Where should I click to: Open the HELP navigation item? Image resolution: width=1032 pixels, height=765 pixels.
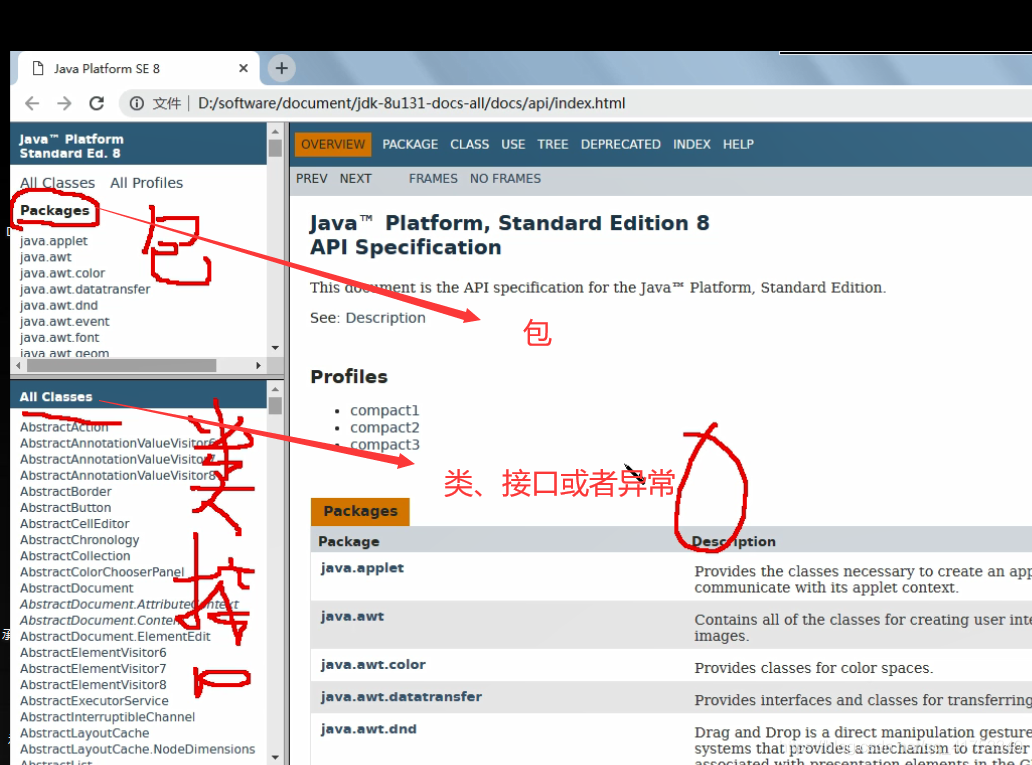(x=738, y=144)
